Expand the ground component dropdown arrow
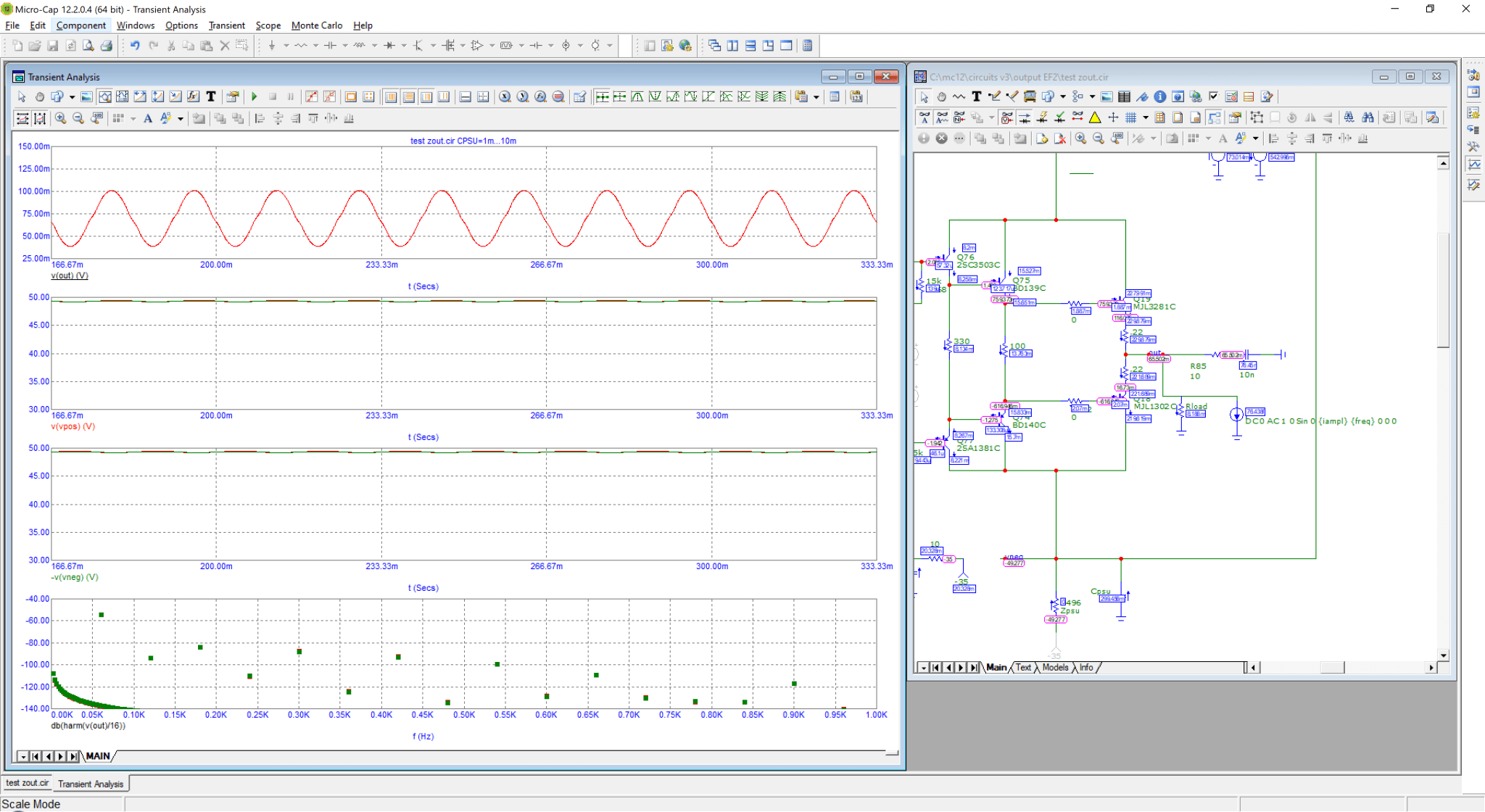 pos(286,46)
